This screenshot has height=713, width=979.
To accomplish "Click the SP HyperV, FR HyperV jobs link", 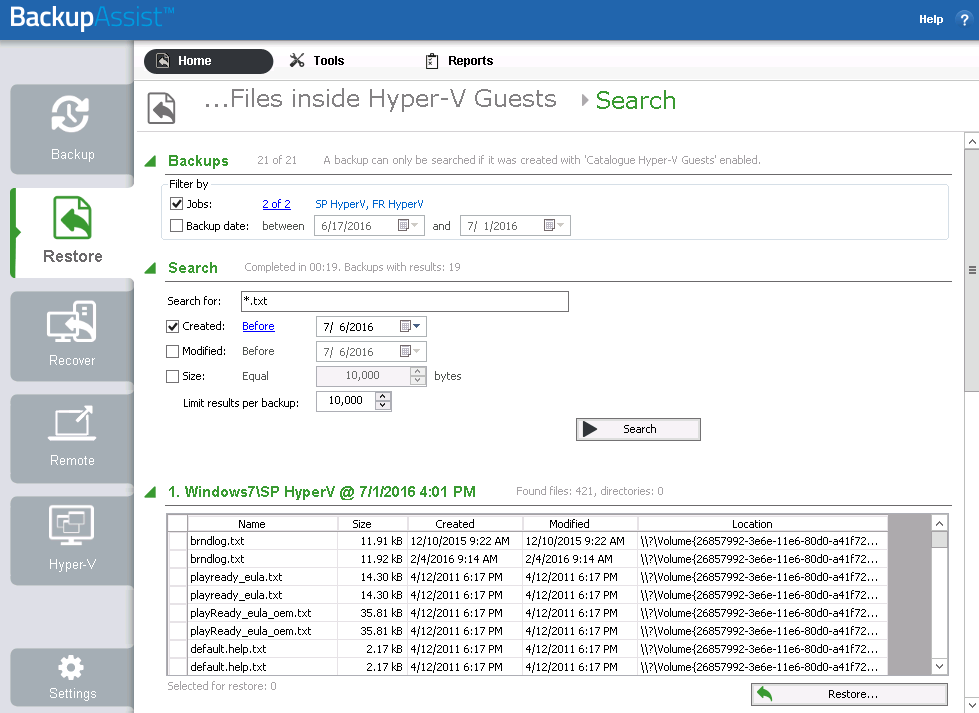I will coord(369,204).
